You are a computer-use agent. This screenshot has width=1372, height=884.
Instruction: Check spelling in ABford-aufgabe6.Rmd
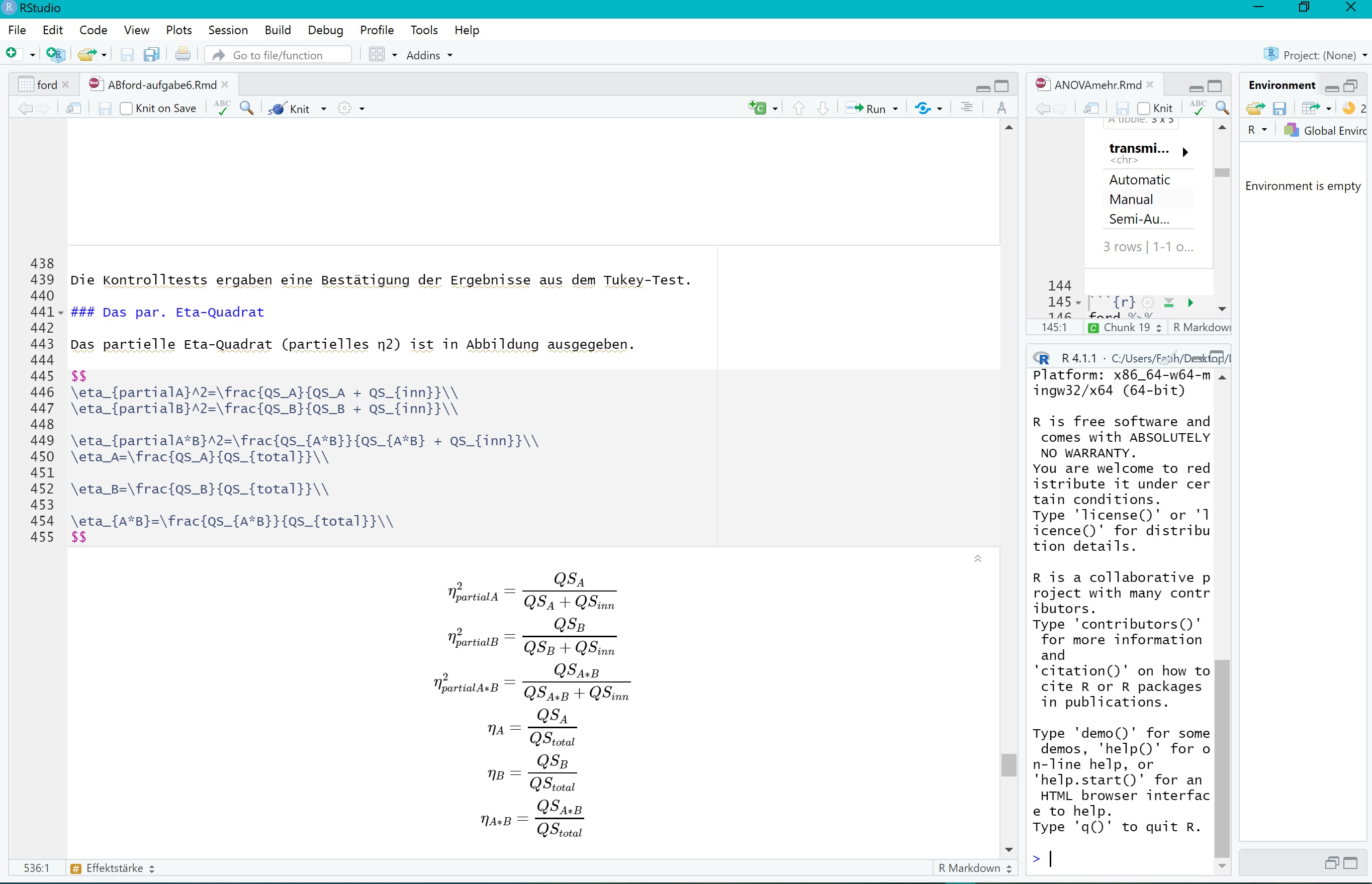(222, 108)
